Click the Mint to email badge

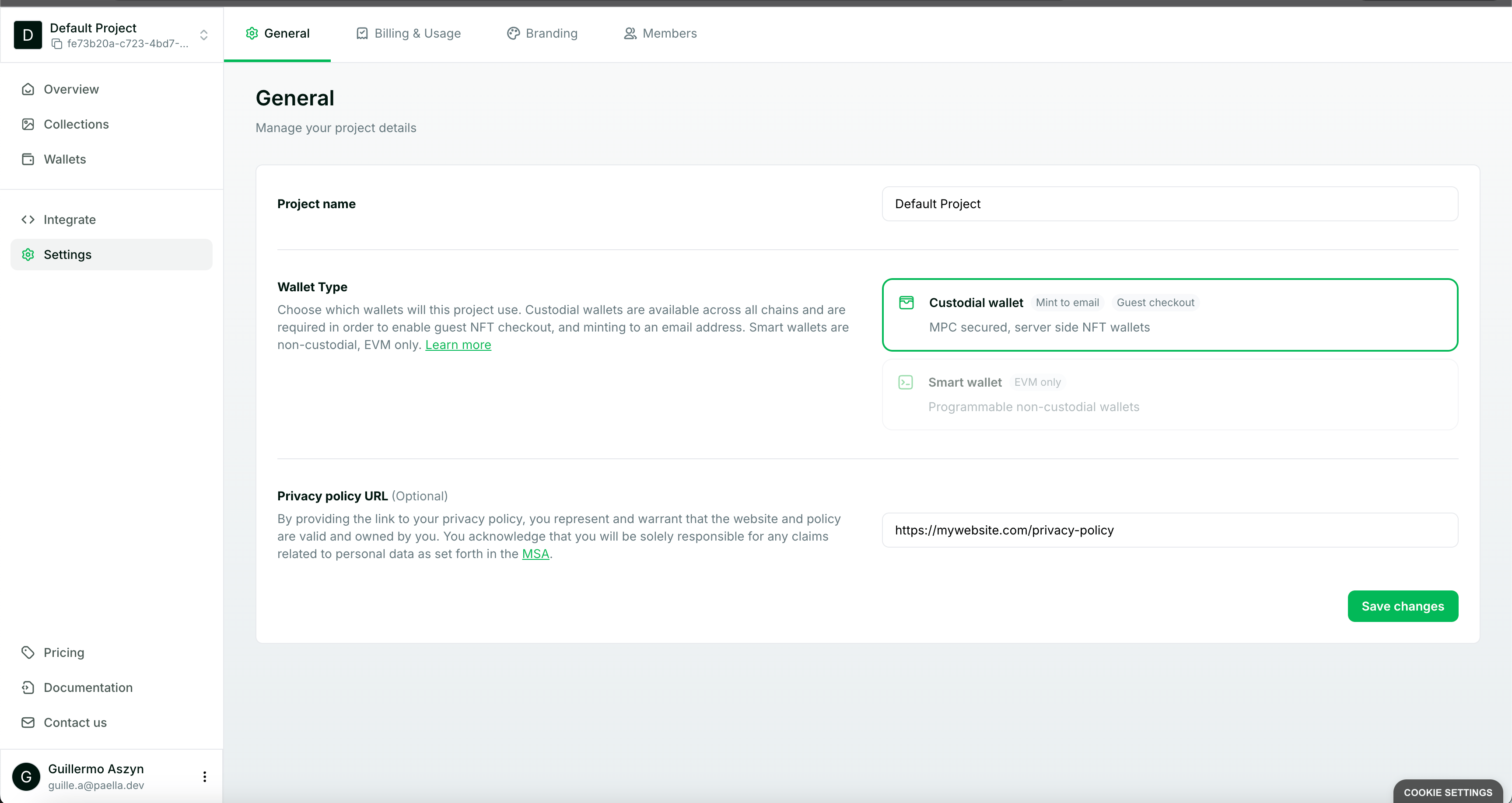[1067, 303]
